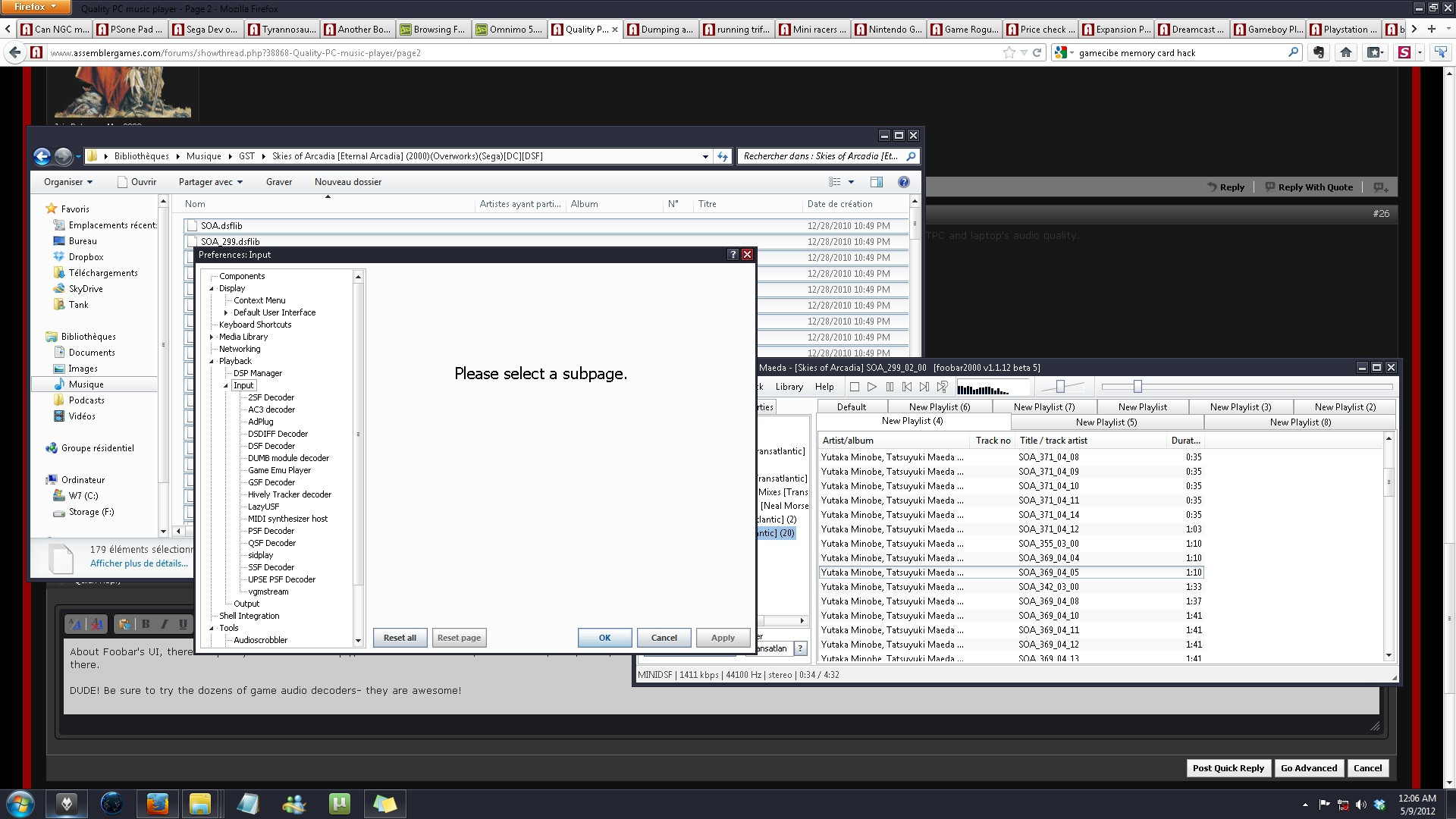The image size is (1456, 819).
Task: Pause the current track in foobar2000
Action: [890, 387]
